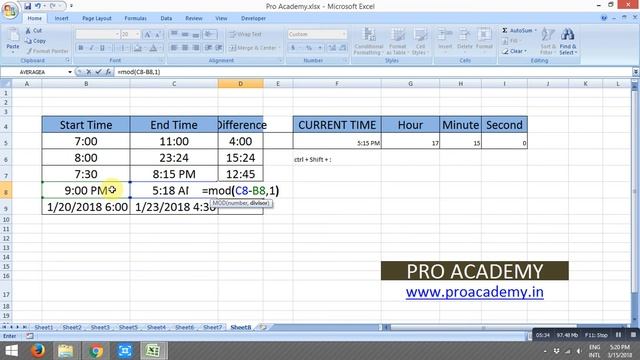Image resolution: width=640 pixels, height=360 pixels.
Task: Click the Clear eraser icon
Action: tap(505, 51)
